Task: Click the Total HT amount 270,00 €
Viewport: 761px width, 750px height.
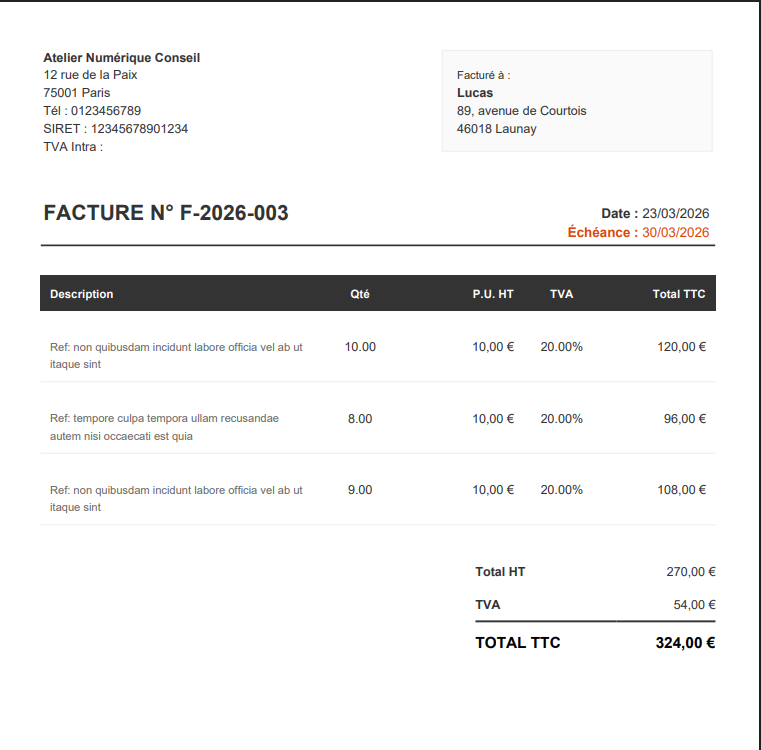Action: point(691,572)
